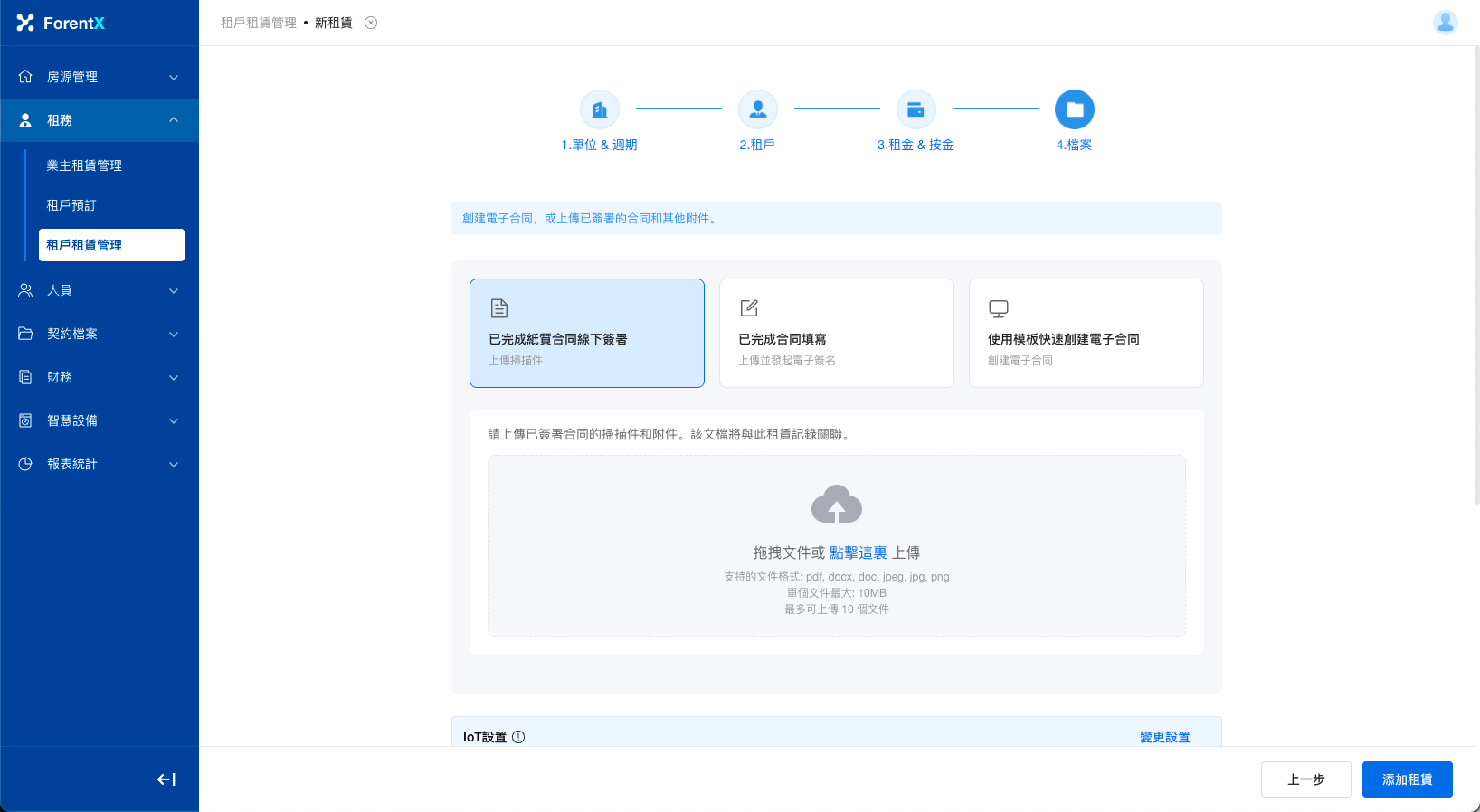The width and height of the screenshot is (1480, 812).
Task: Click the 變更設置 link
Action: point(1164,737)
